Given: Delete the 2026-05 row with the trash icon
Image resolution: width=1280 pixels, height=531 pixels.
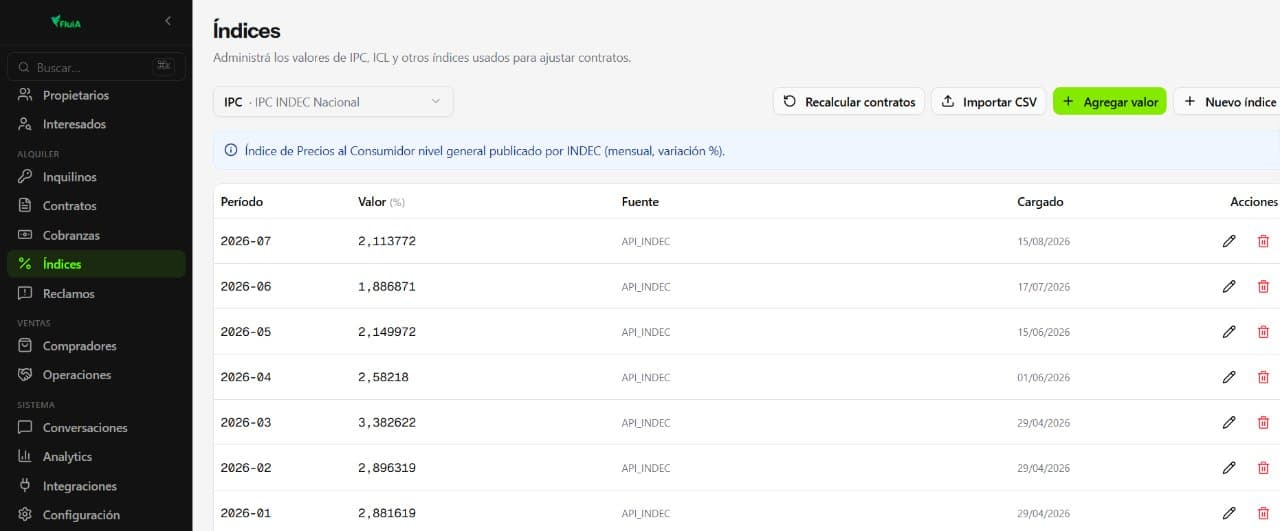Looking at the screenshot, I should pos(1263,332).
